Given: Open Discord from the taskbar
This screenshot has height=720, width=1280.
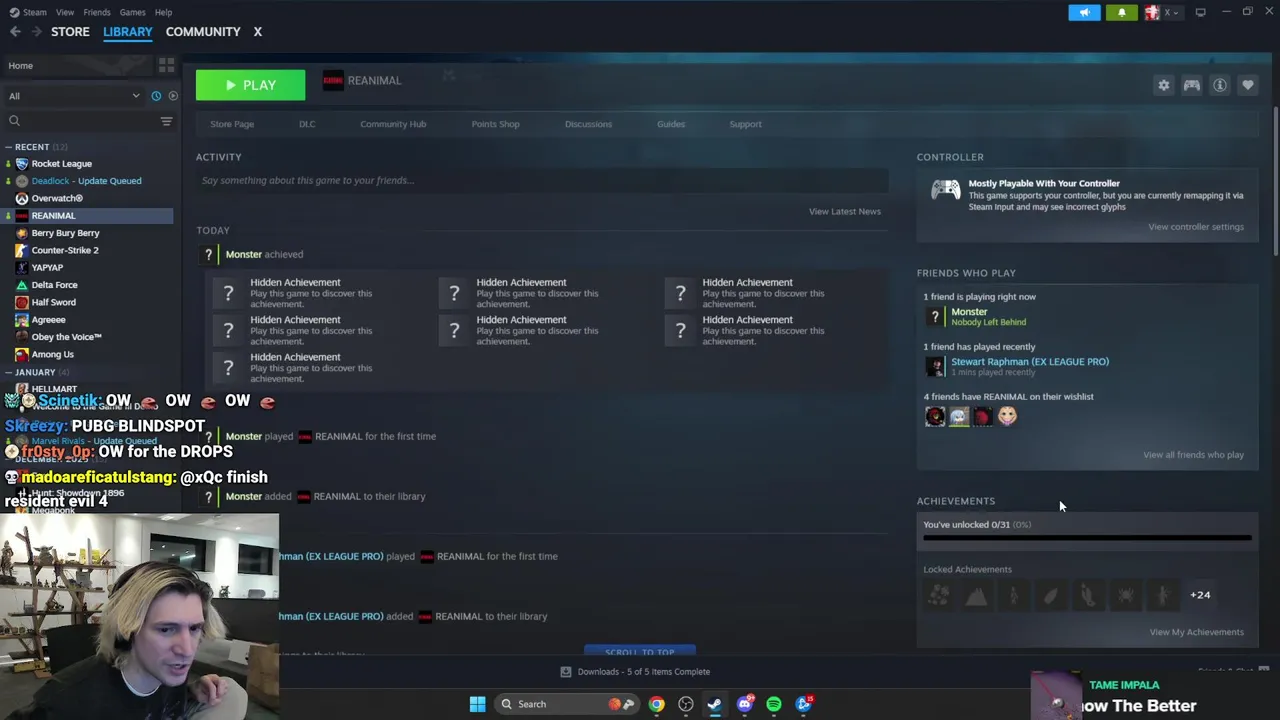Looking at the screenshot, I should tap(744, 704).
